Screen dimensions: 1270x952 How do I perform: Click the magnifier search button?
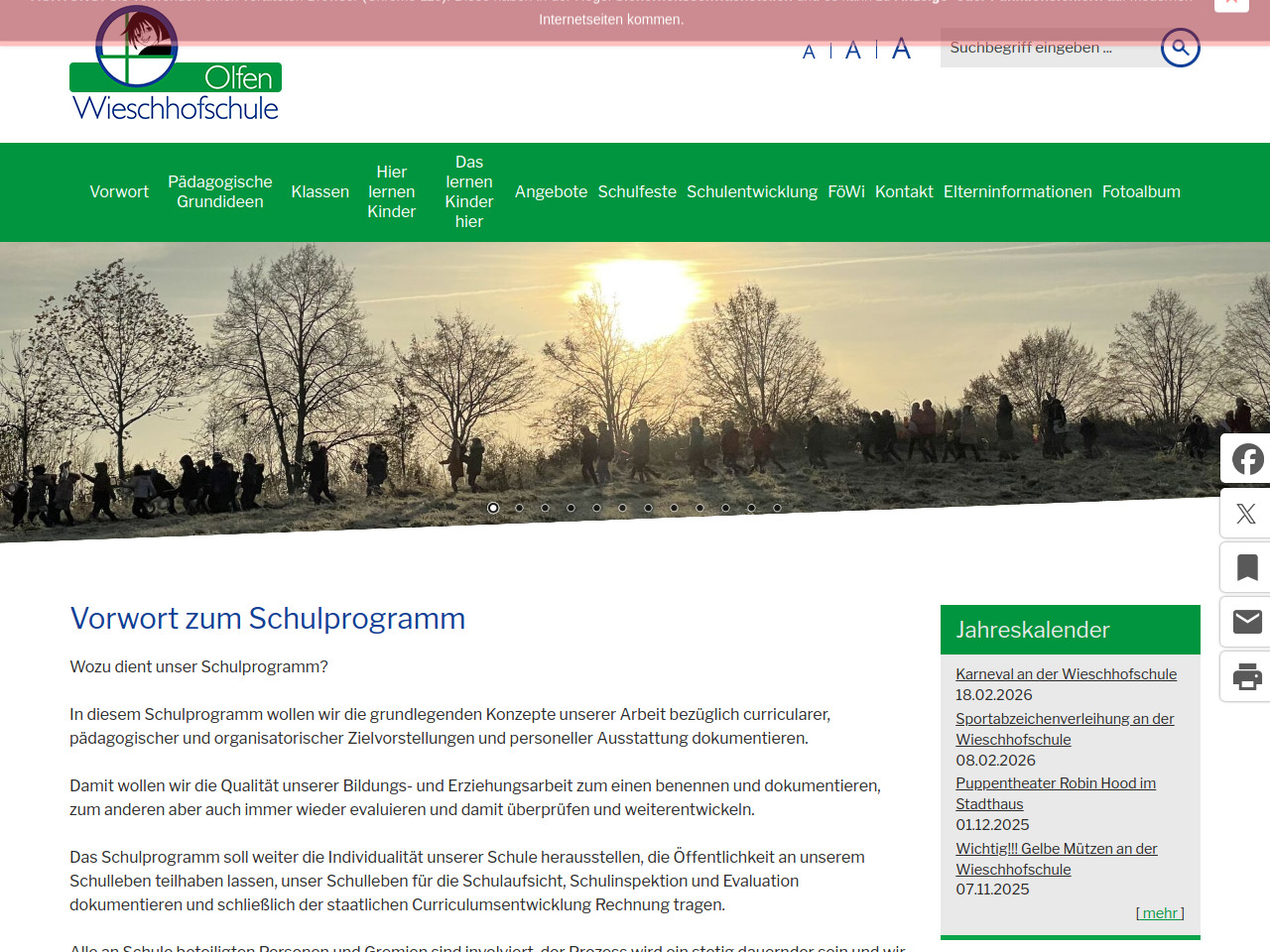click(x=1180, y=48)
